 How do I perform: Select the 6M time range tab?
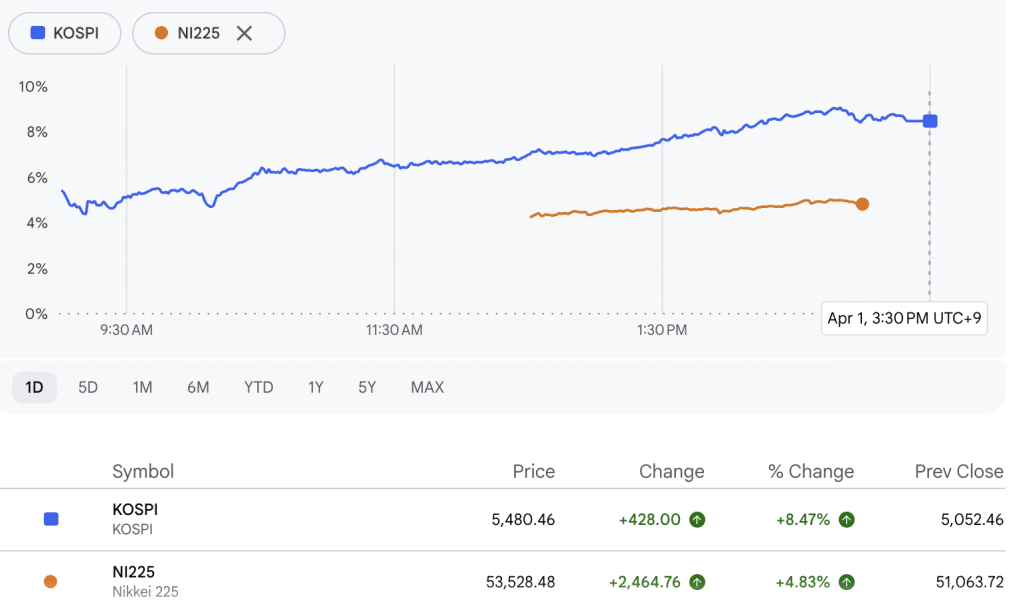pyautogui.click(x=198, y=387)
